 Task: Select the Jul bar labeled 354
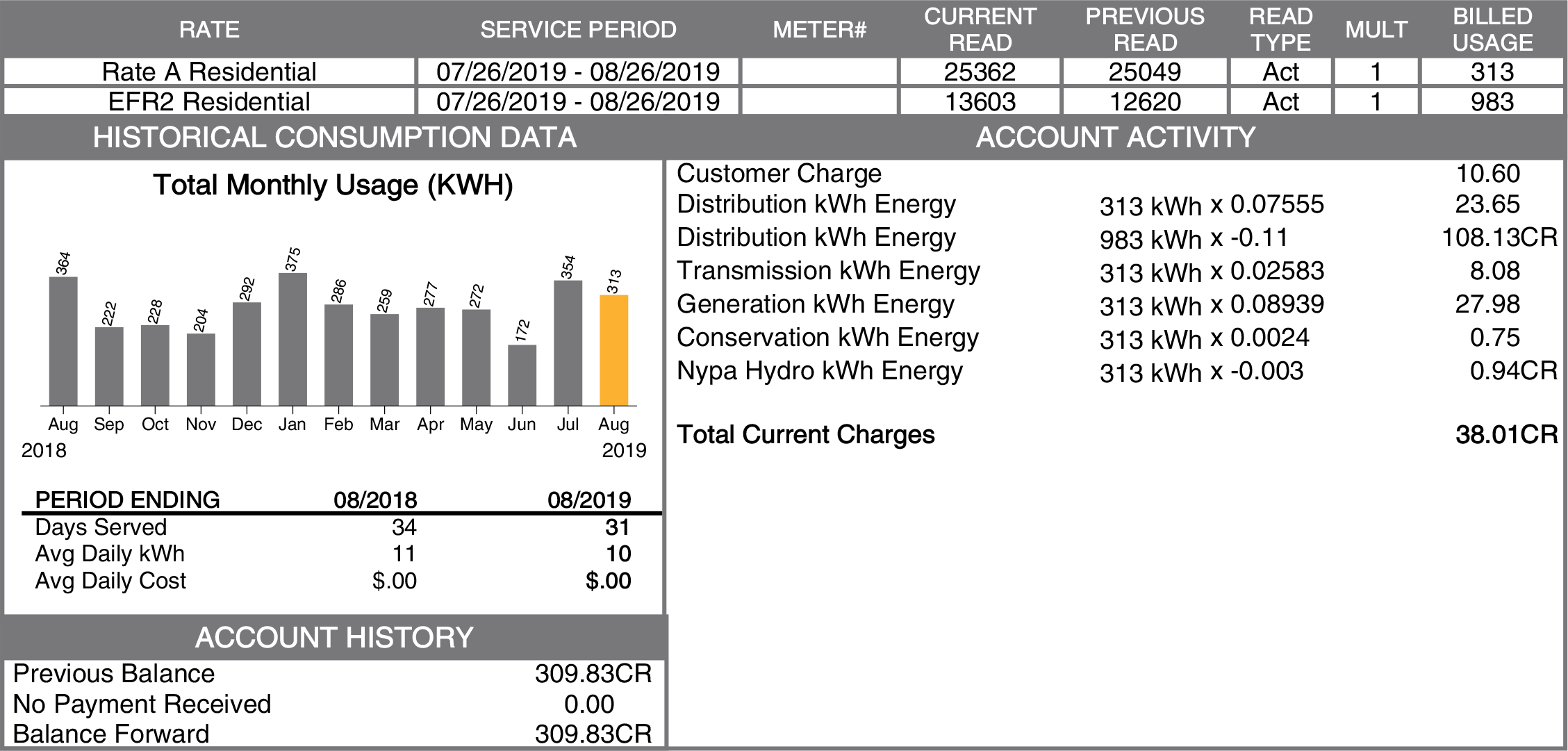click(568, 343)
